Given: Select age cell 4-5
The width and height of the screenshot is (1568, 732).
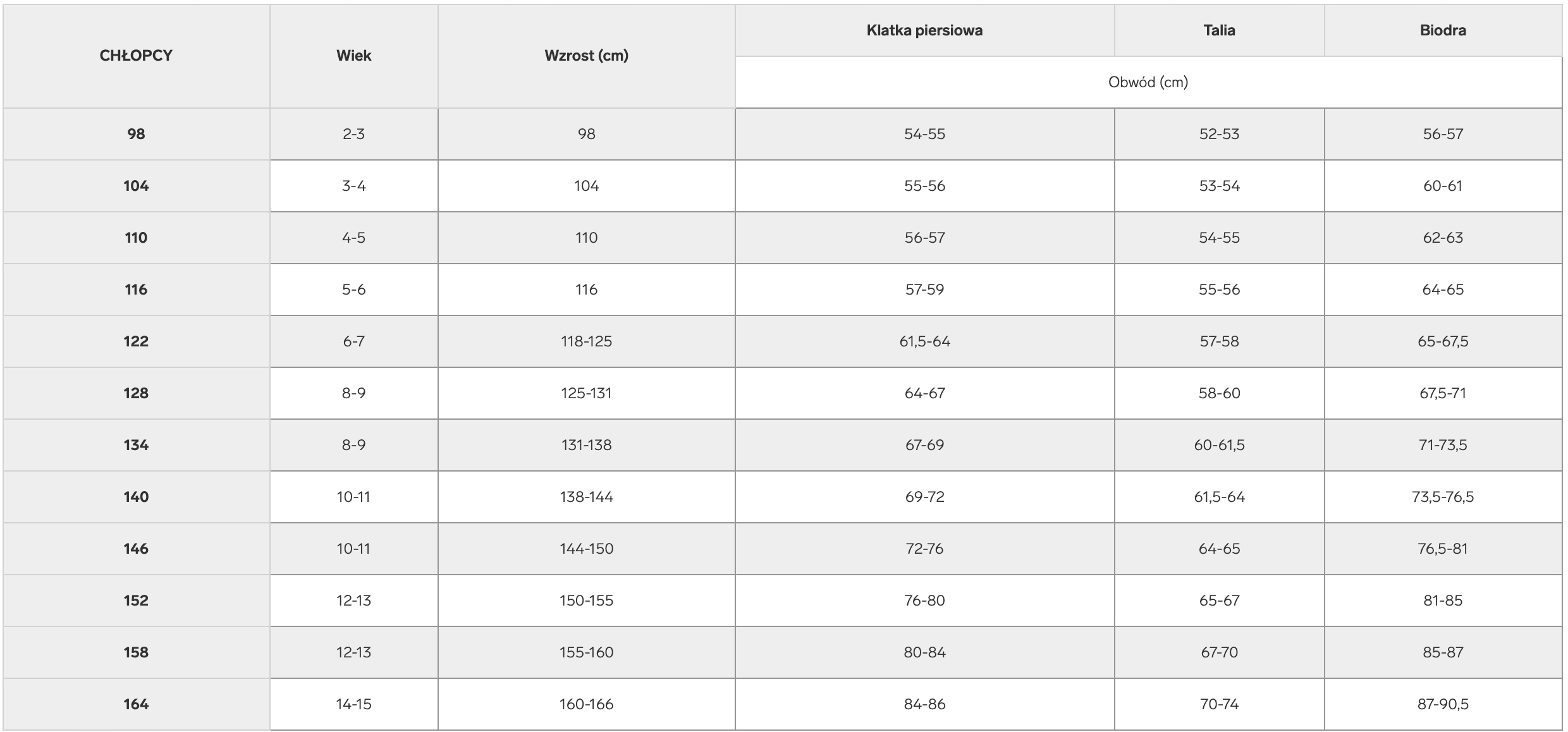Looking at the screenshot, I should coord(353,238).
